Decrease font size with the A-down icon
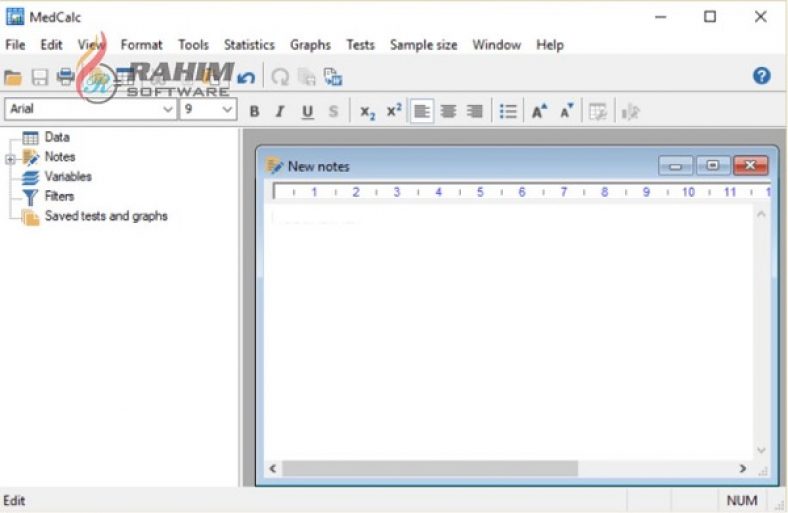Image resolution: width=788 pixels, height=513 pixels. tap(566, 111)
